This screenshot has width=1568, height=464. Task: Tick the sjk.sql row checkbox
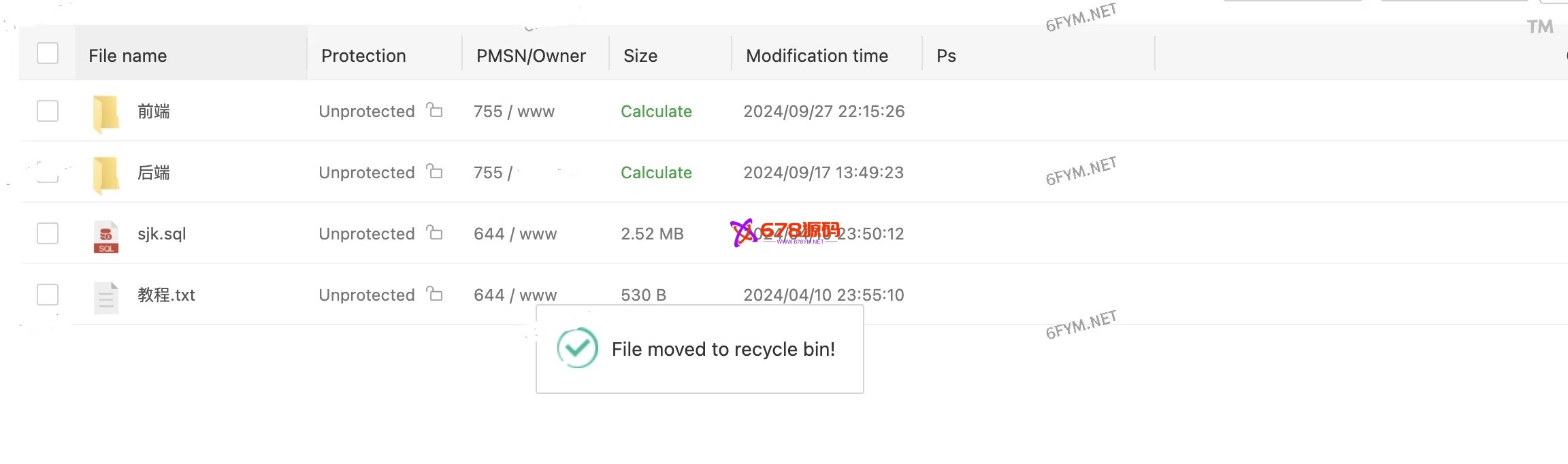pos(48,233)
